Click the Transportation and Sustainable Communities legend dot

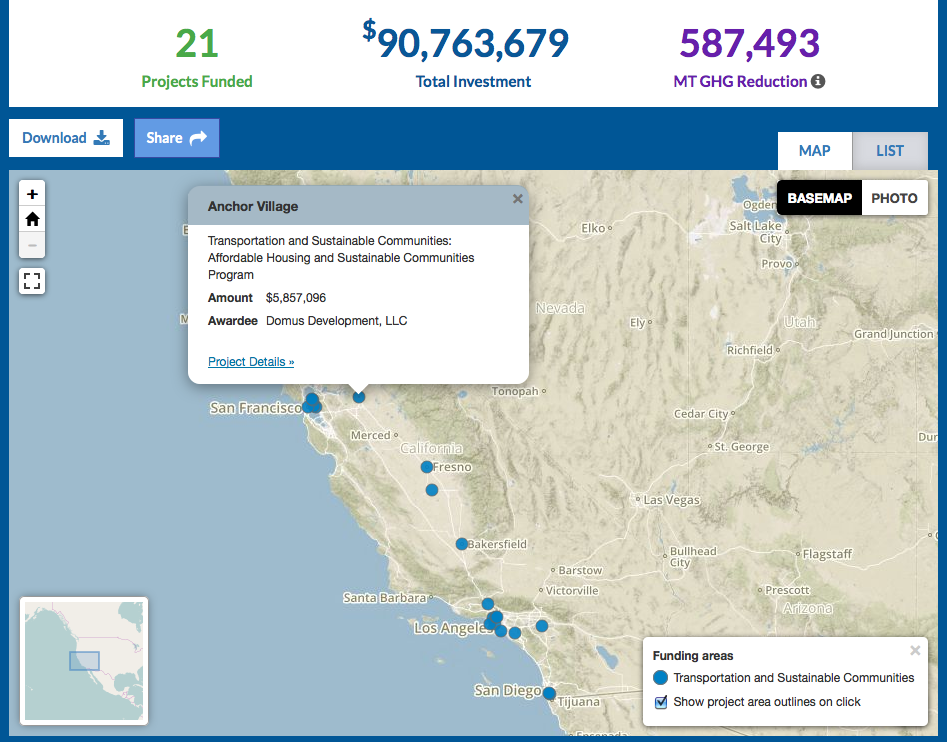click(x=661, y=678)
